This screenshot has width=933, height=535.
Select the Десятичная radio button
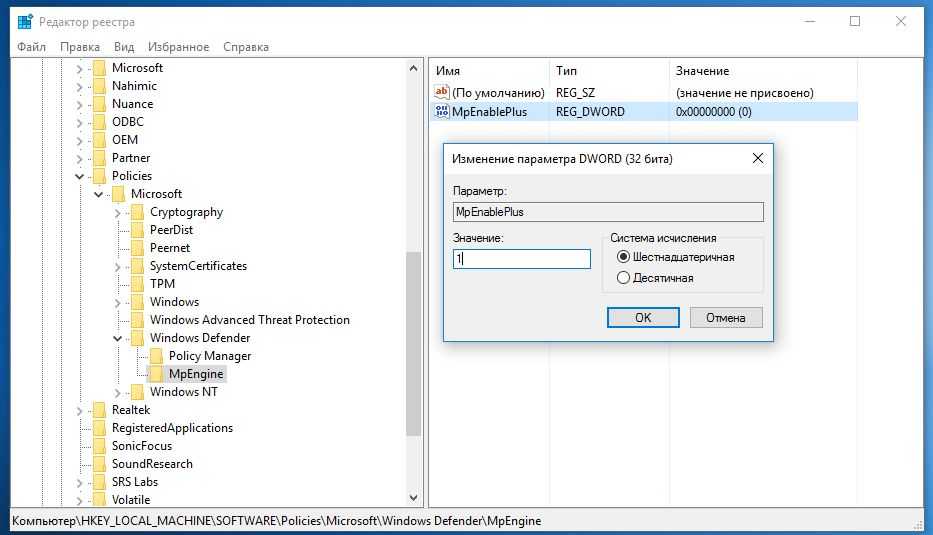click(x=624, y=277)
